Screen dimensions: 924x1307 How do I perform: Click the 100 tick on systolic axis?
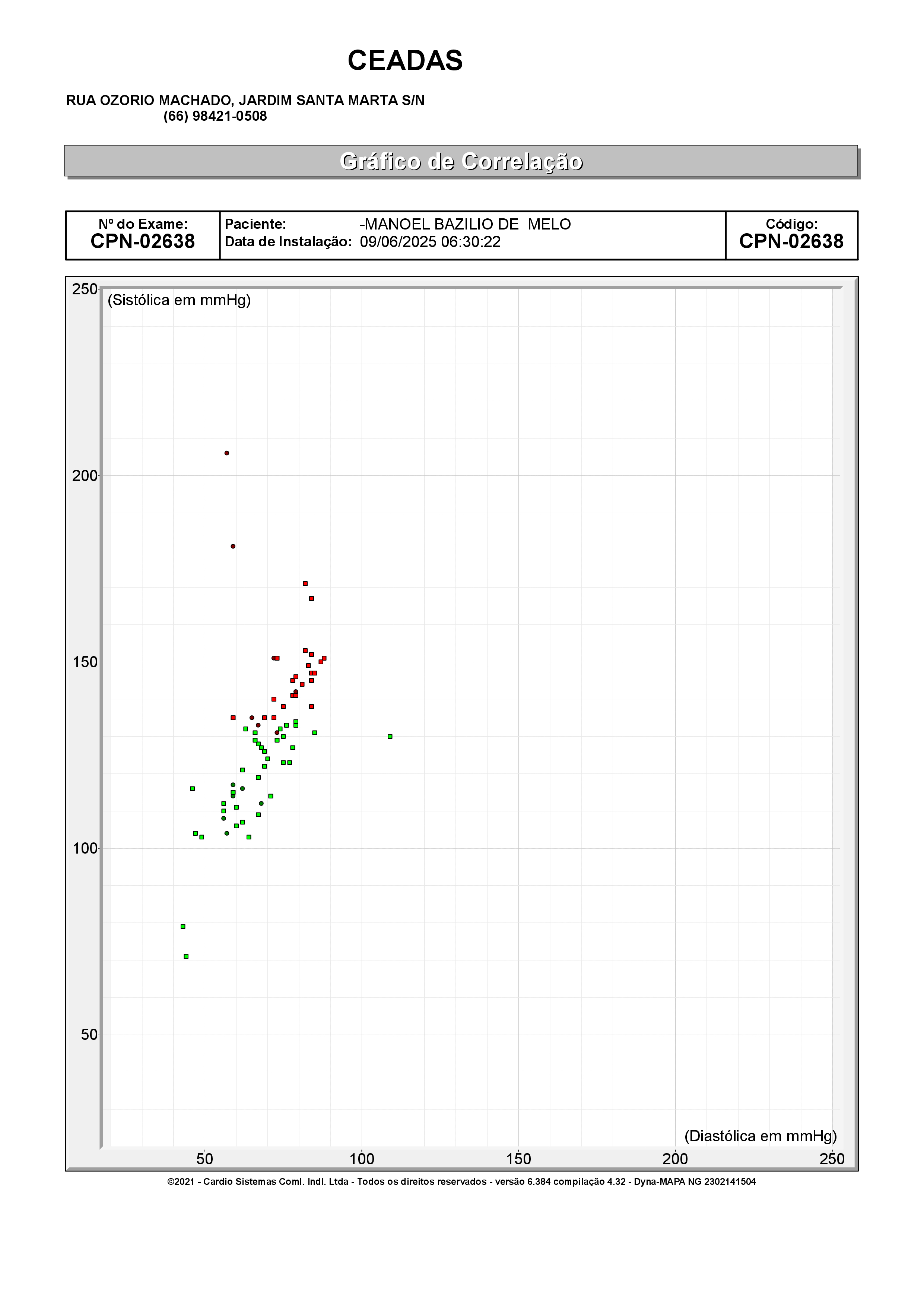pyautogui.click(x=85, y=848)
